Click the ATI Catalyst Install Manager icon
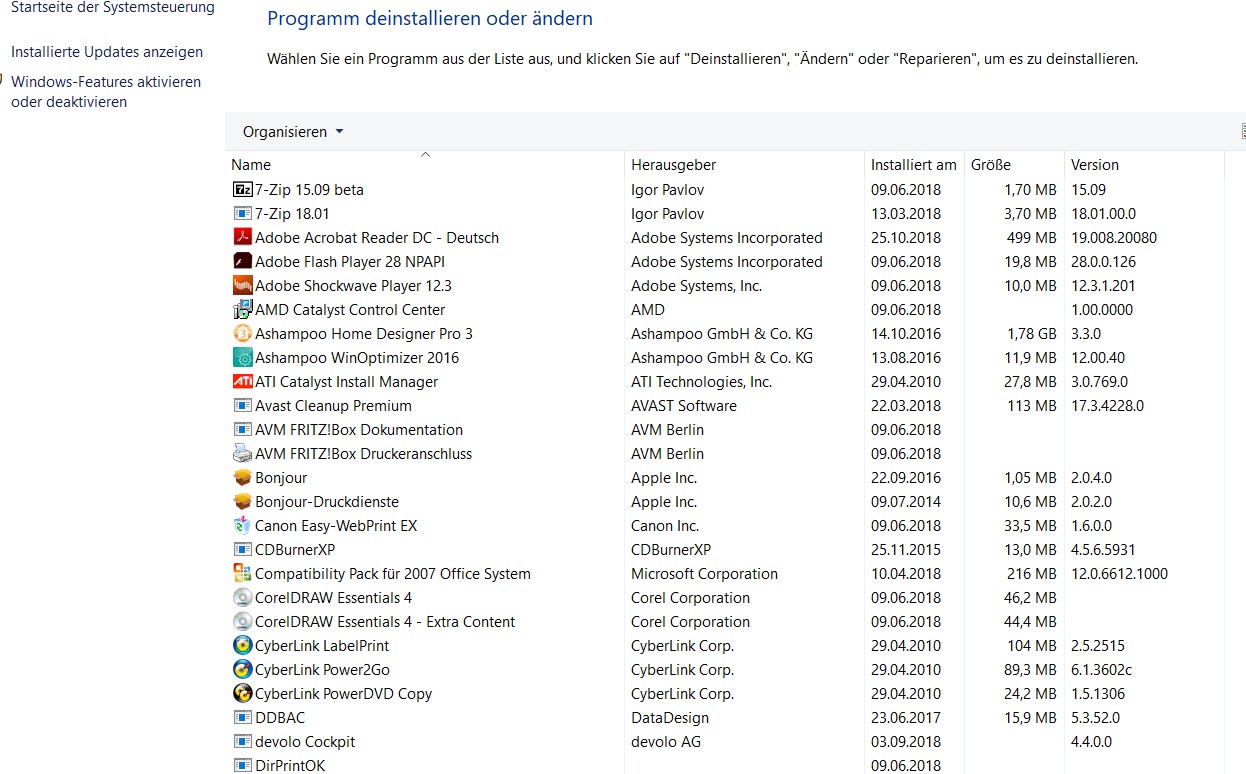 coord(242,381)
